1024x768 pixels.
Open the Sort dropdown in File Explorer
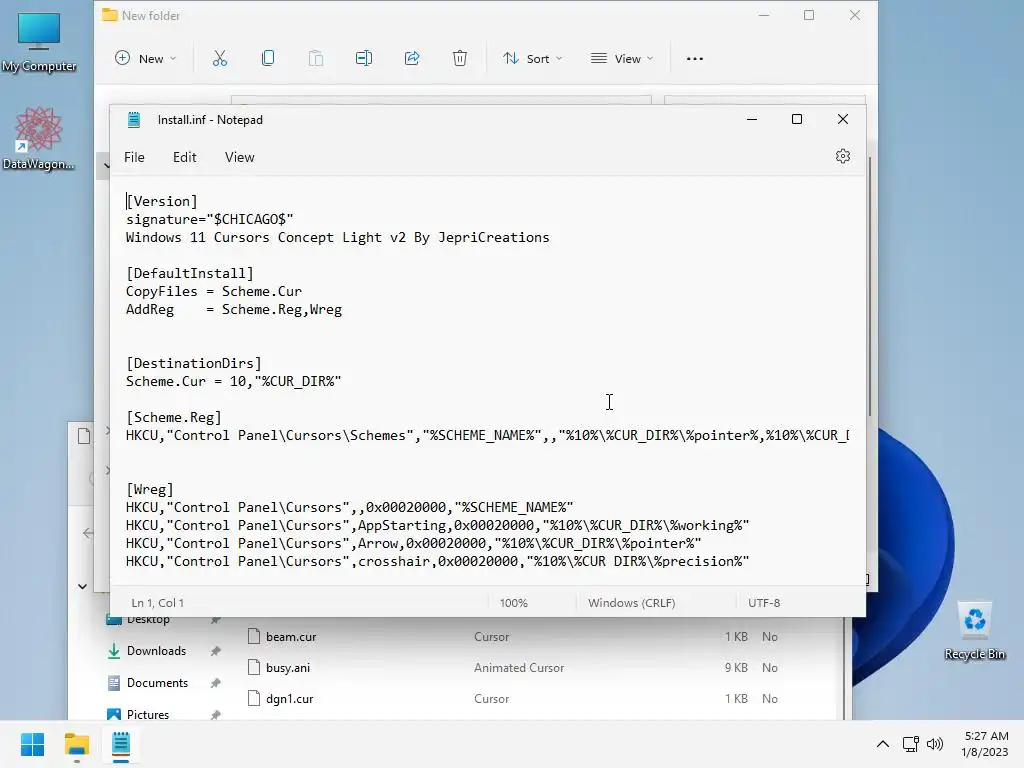(x=532, y=59)
